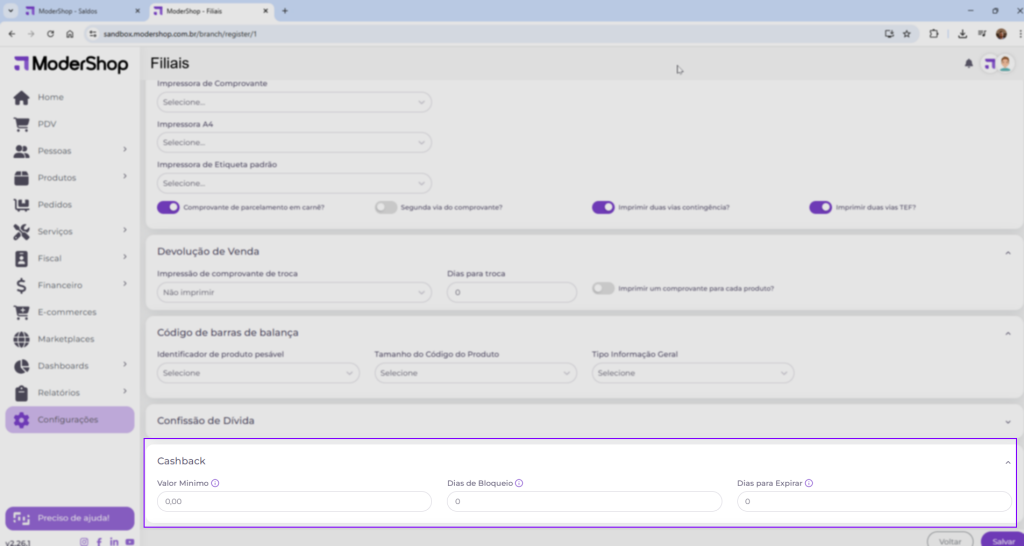Click the Salvar button
The image size is (1024, 546).
[1001, 540]
